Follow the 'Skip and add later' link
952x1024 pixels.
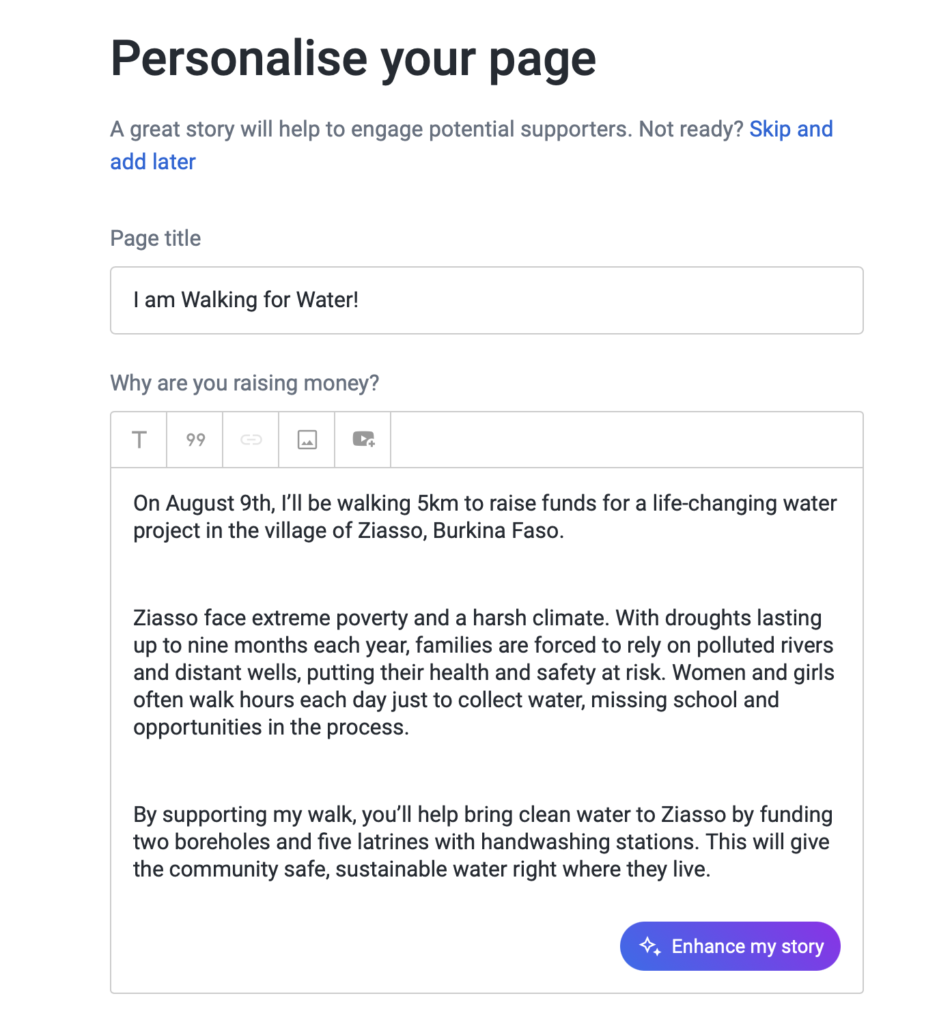(790, 130)
